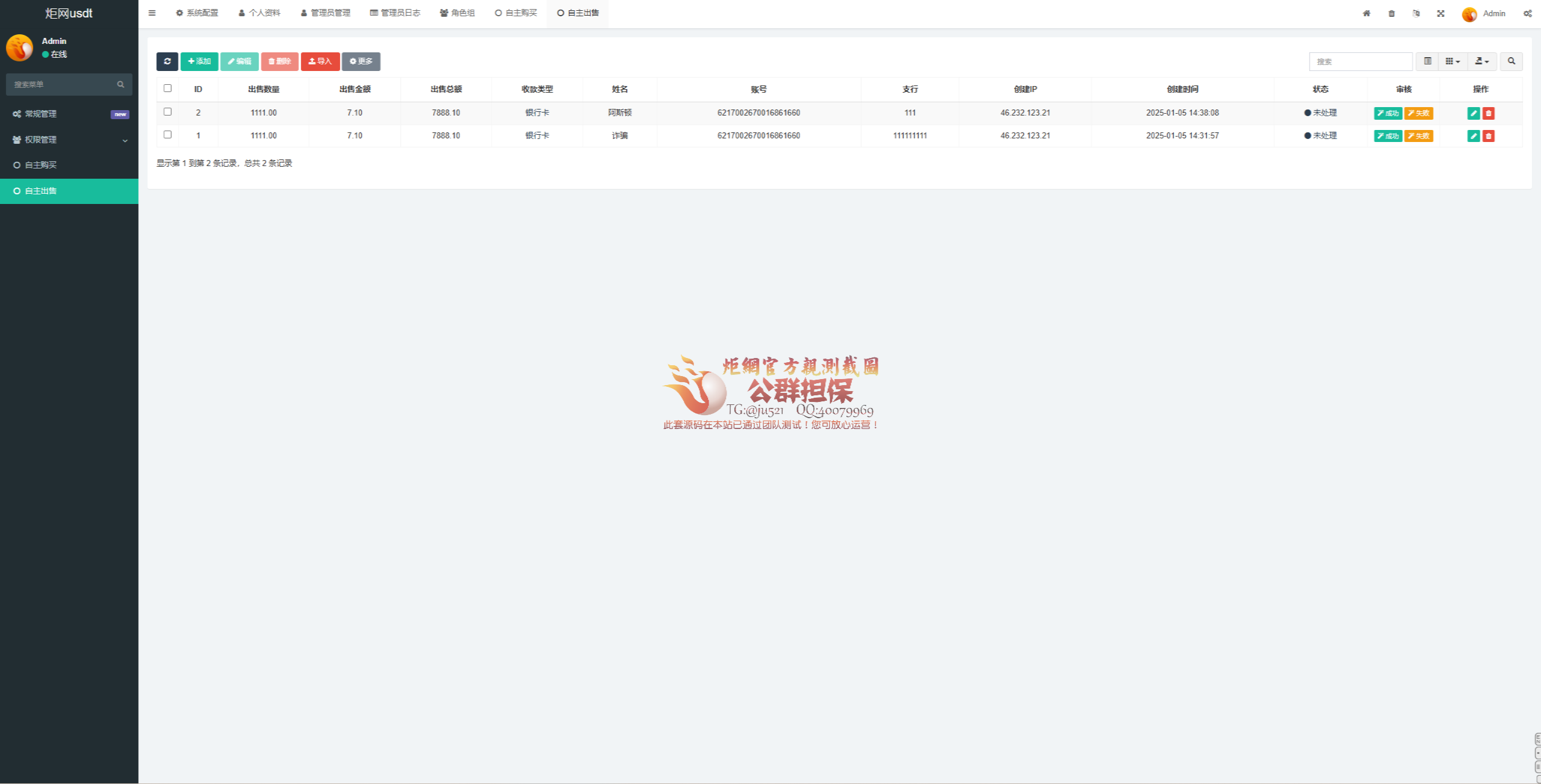
Task: Click the dark refresh table button
Action: [x=167, y=61]
